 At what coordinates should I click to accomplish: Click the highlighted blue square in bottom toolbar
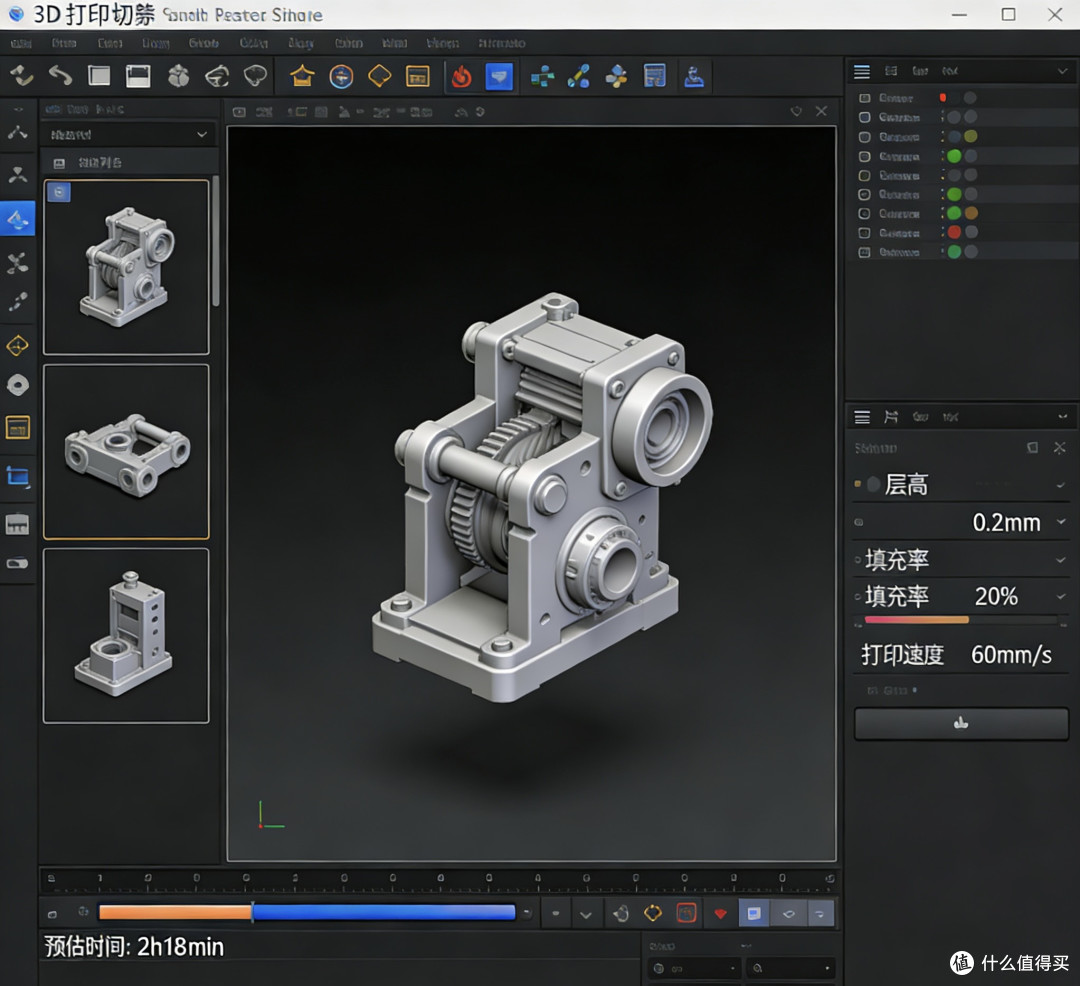[x=754, y=914]
